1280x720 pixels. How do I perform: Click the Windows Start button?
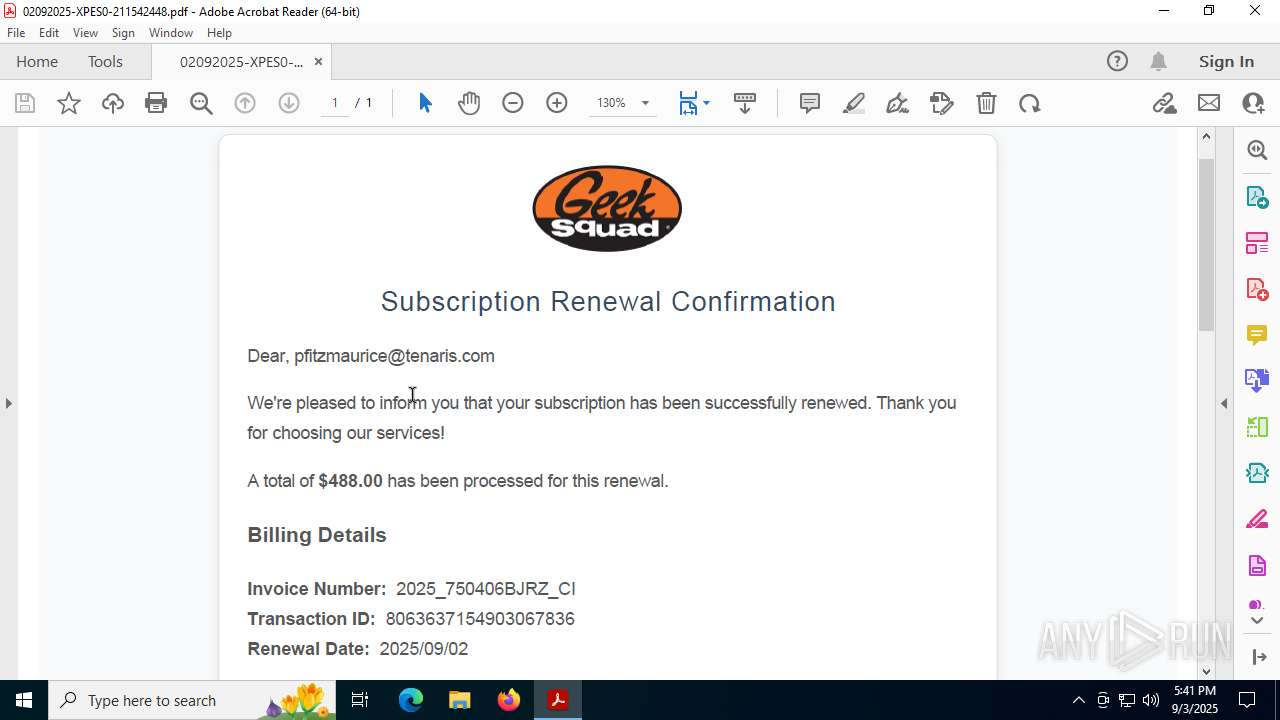tap(24, 700)
